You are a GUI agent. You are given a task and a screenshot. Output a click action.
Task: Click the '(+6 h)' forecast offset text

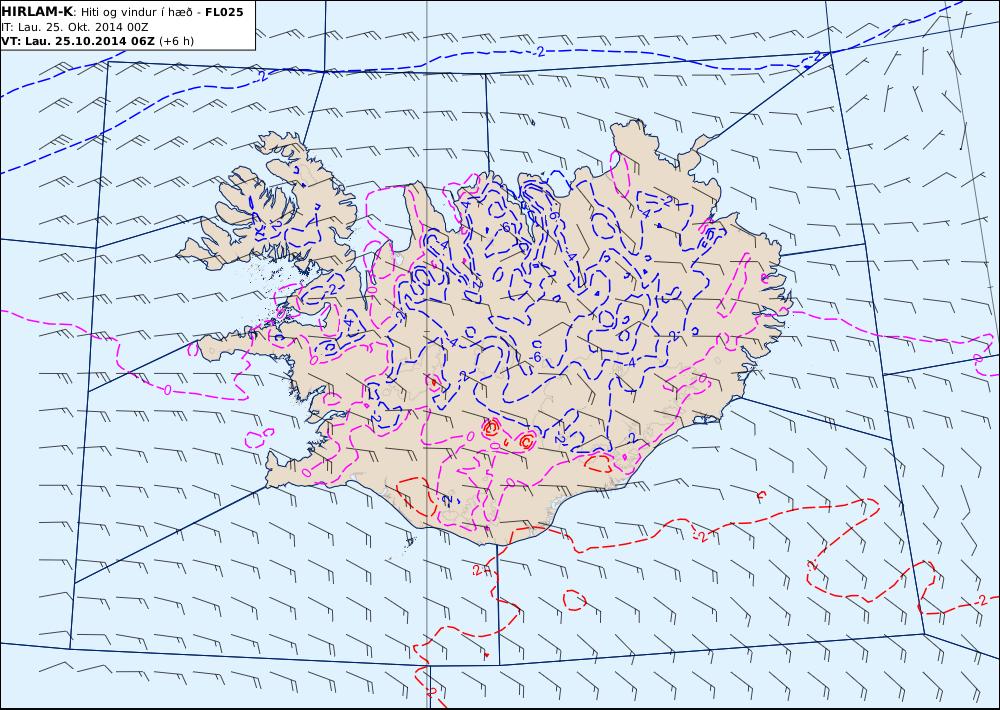pos(177,41)
